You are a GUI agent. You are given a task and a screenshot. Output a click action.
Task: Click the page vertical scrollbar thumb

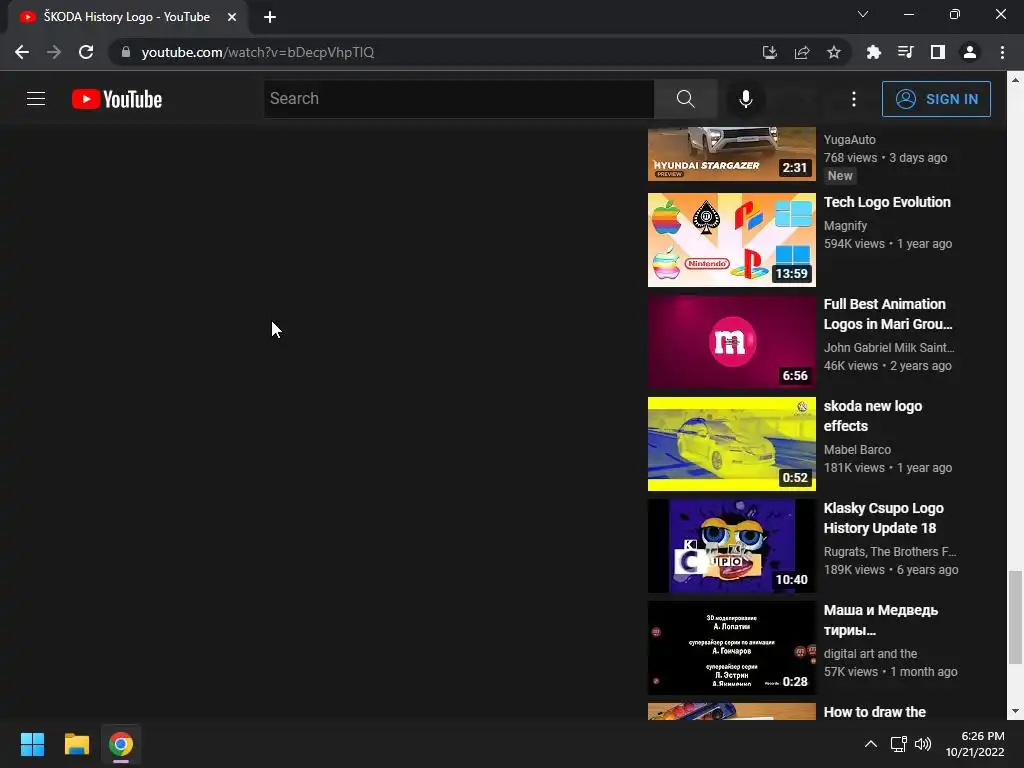1015,617
